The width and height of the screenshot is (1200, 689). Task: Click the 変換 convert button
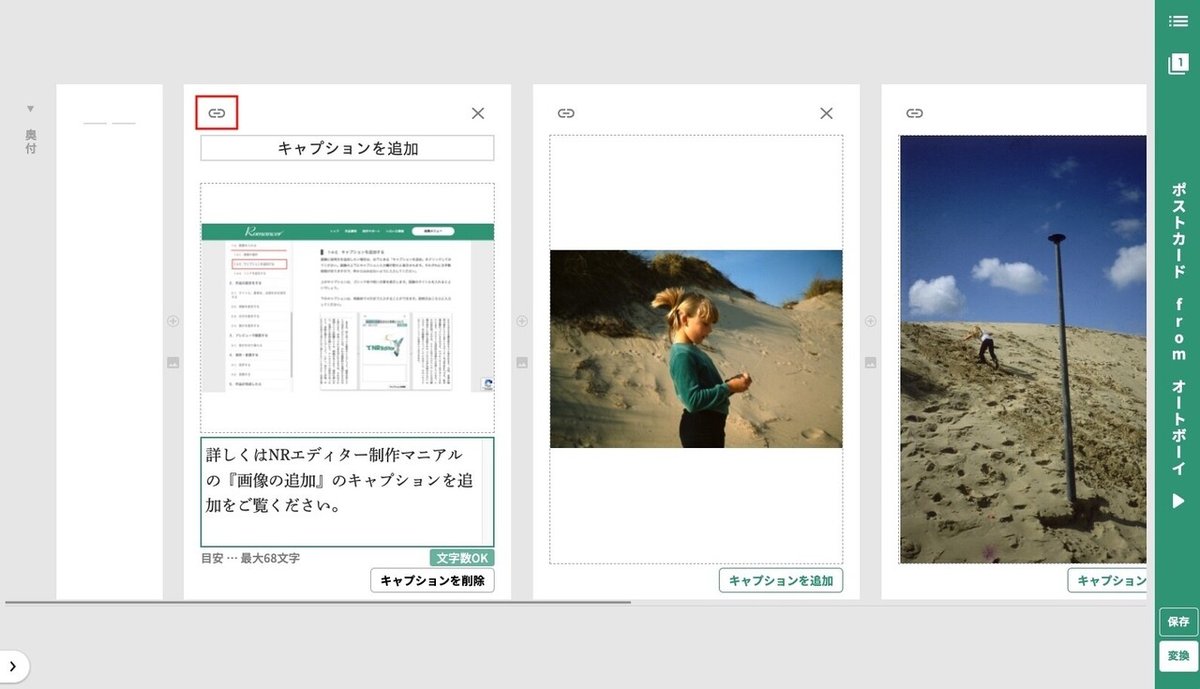click(x=1178, y=656)
